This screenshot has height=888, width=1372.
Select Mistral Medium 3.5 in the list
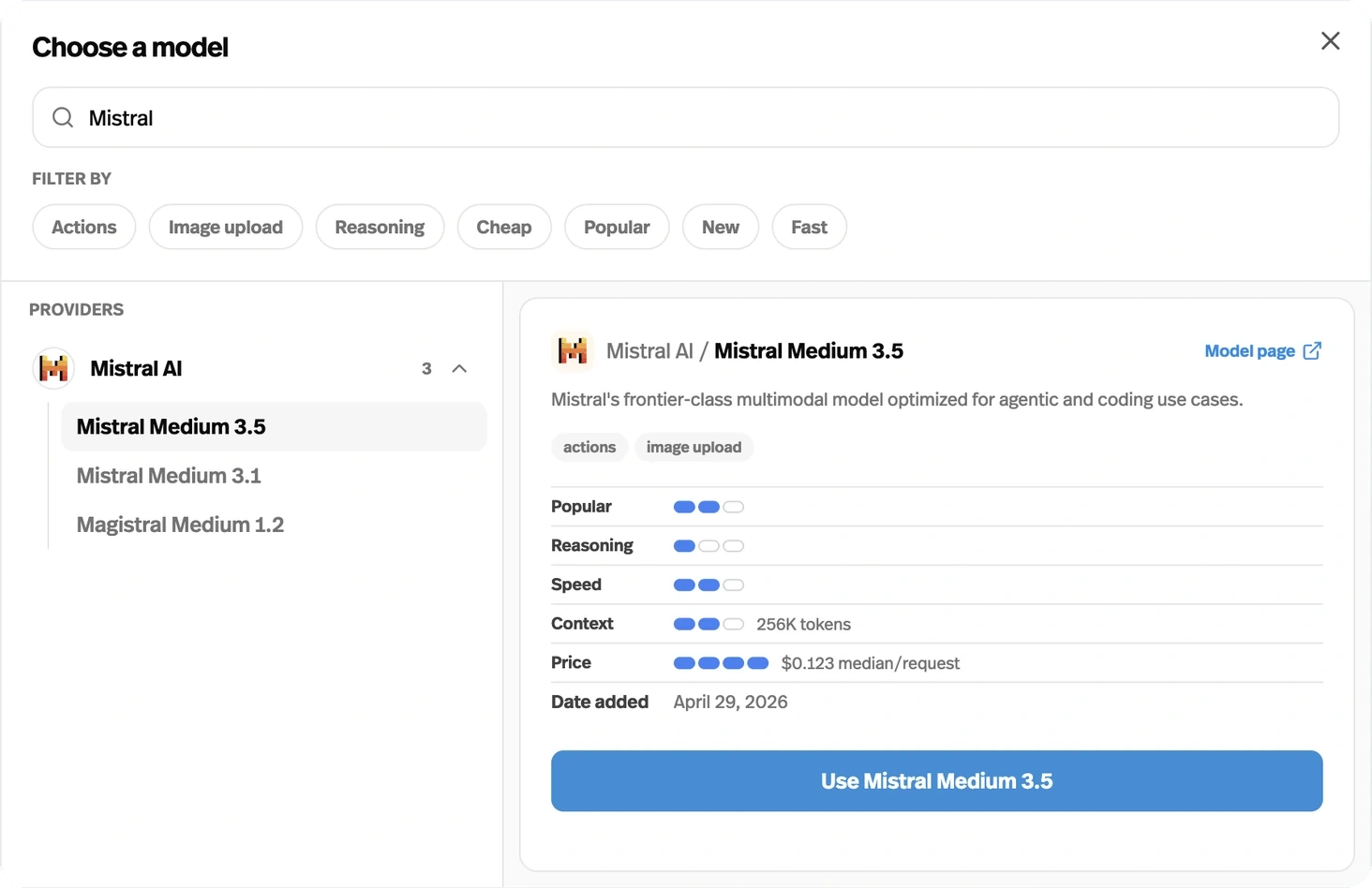(x=274, y=426)
